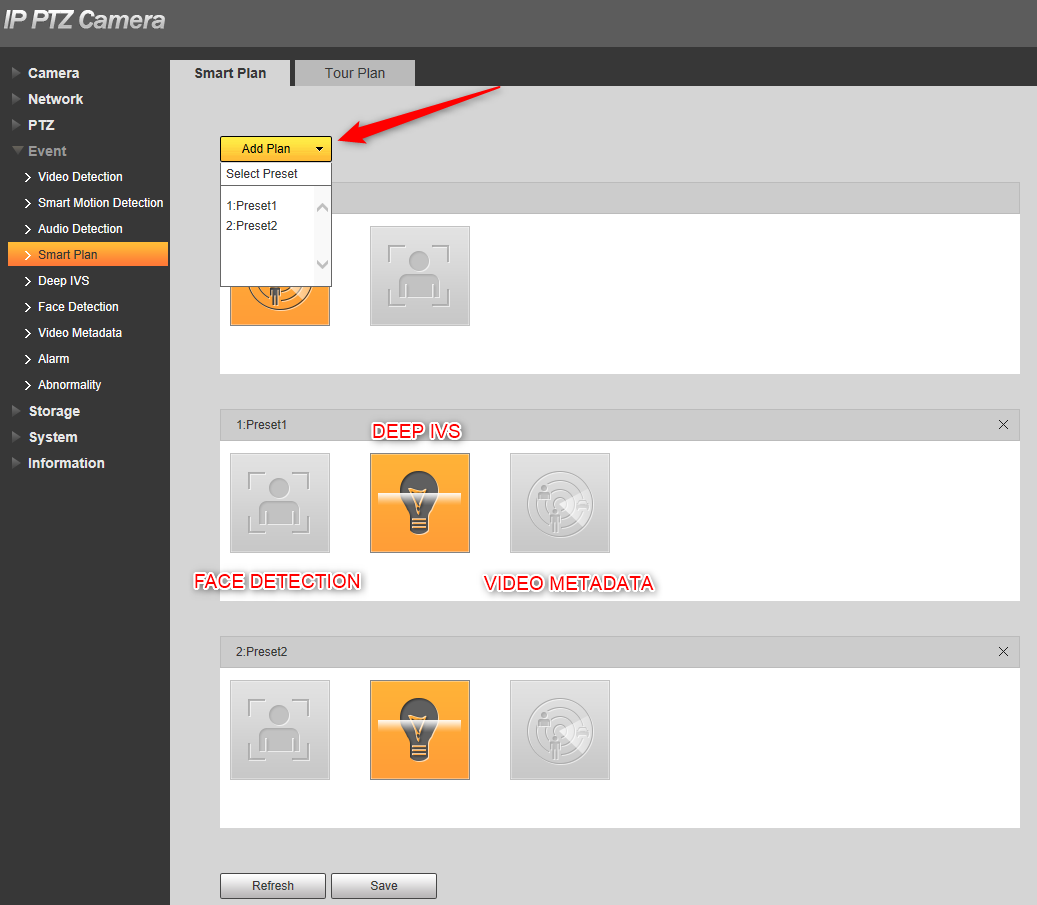The image size is (1037, 905).
Task: Expand the Information menu section
Action: point(65,463)
